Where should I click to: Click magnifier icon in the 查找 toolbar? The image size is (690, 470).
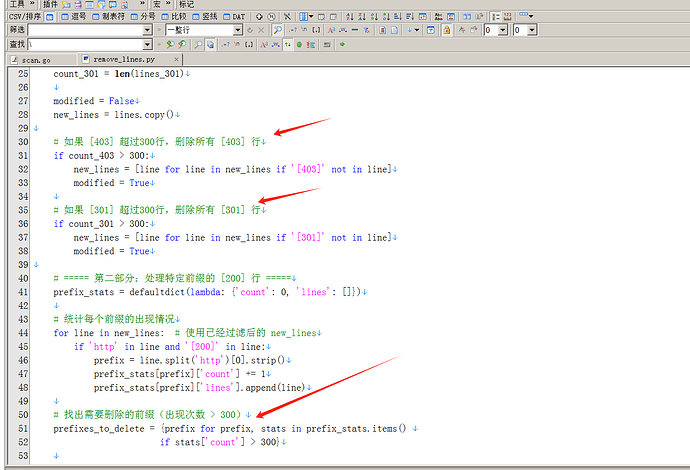[x=198, y=45]
